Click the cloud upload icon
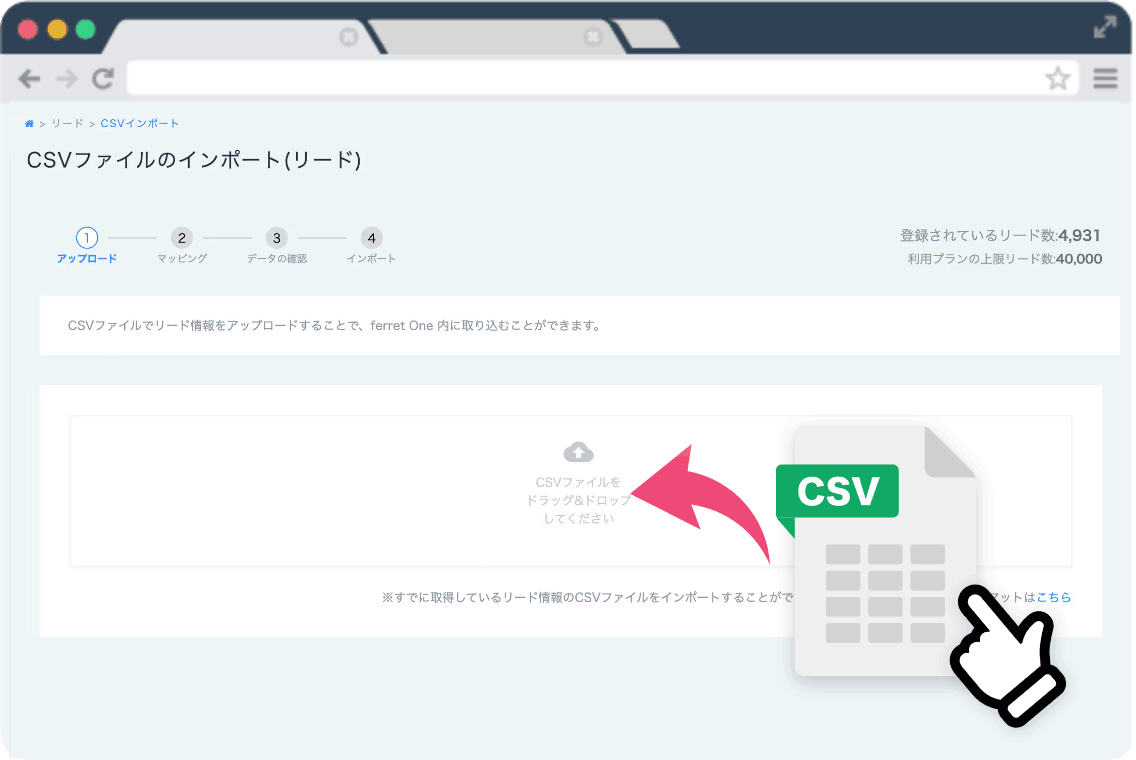 pos(578,452)
